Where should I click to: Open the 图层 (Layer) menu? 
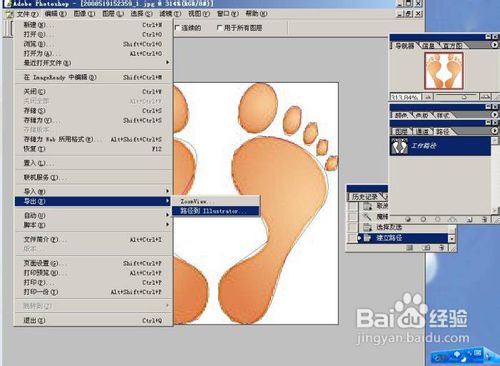113,14
